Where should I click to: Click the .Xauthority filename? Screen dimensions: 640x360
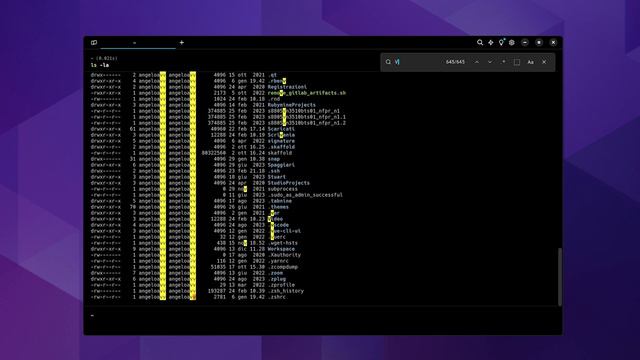click(x=284, y=255)
